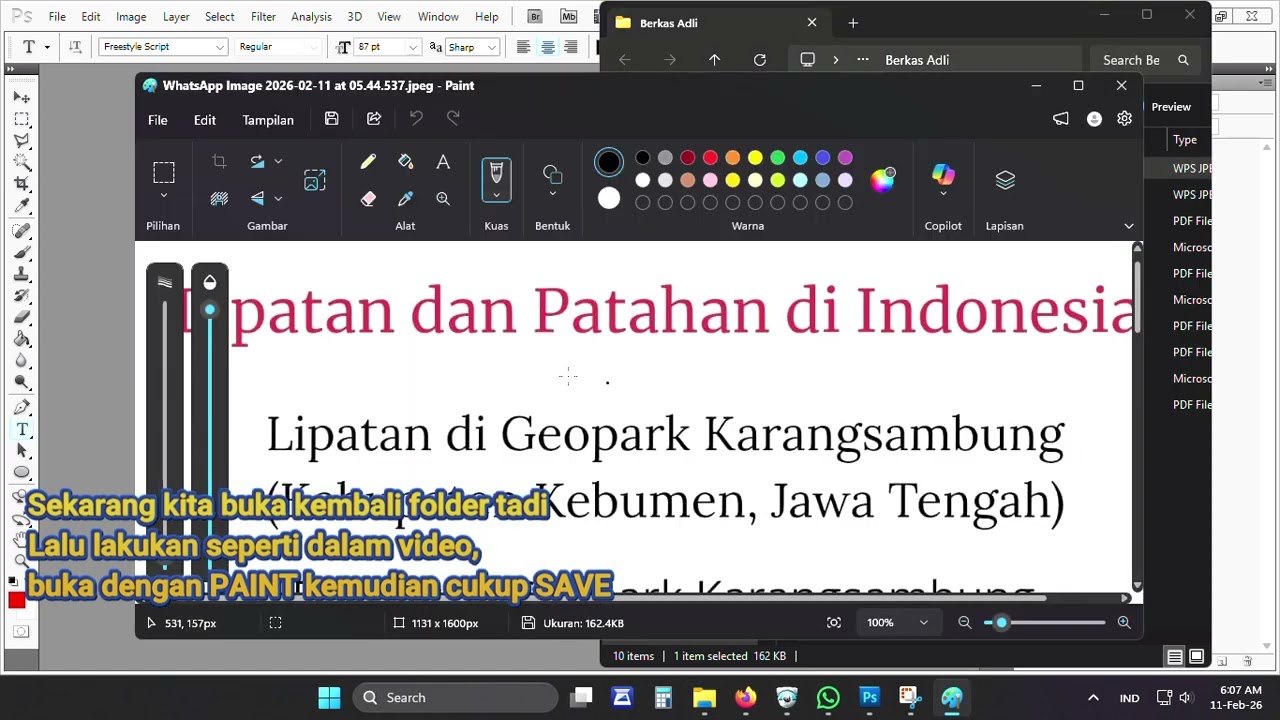This screenshot has width=1280, height=720.
Task: Open the Layers (Lapisan) panel
Action: [1005, 180]
